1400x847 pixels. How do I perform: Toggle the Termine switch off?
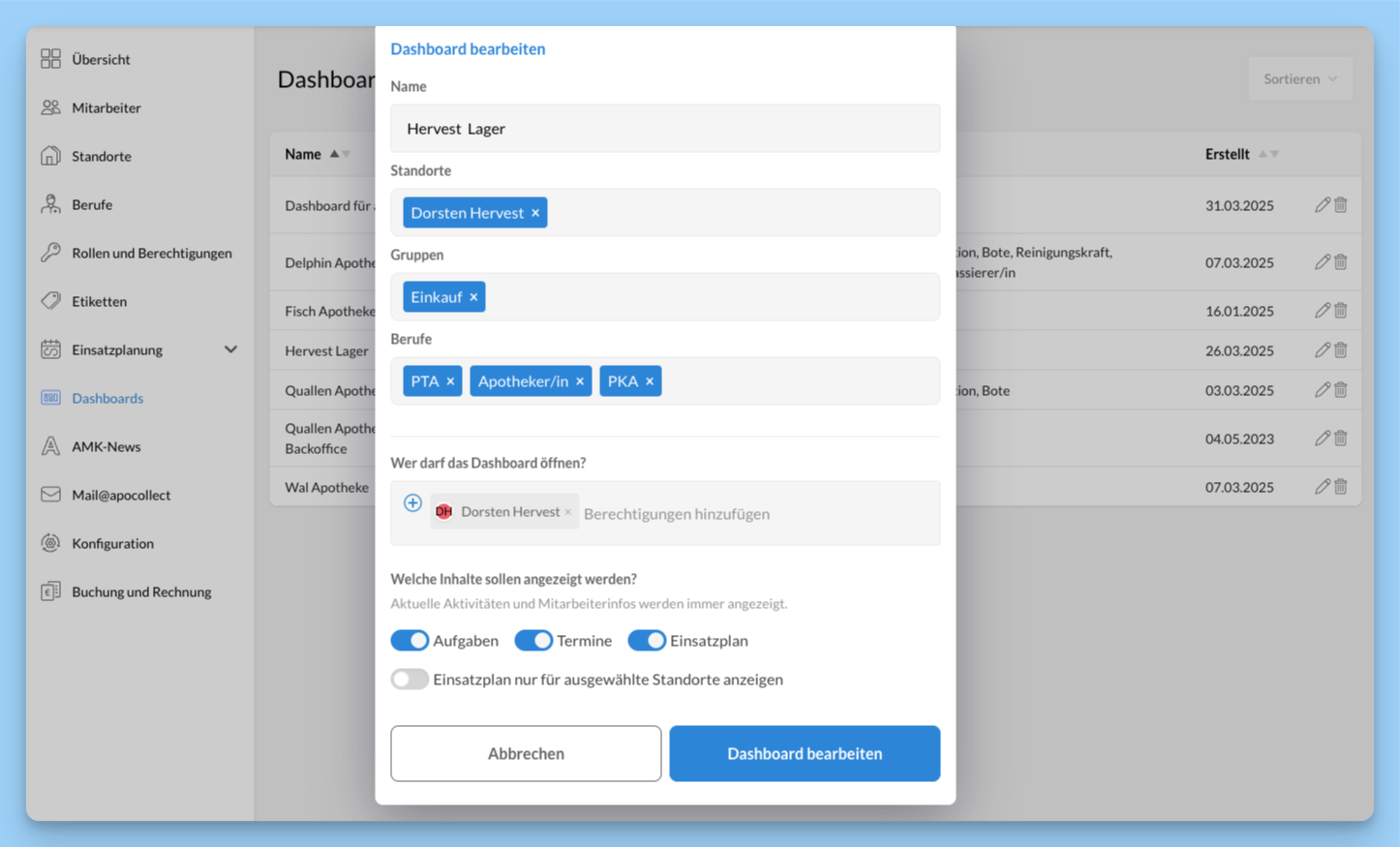(533, 641)
